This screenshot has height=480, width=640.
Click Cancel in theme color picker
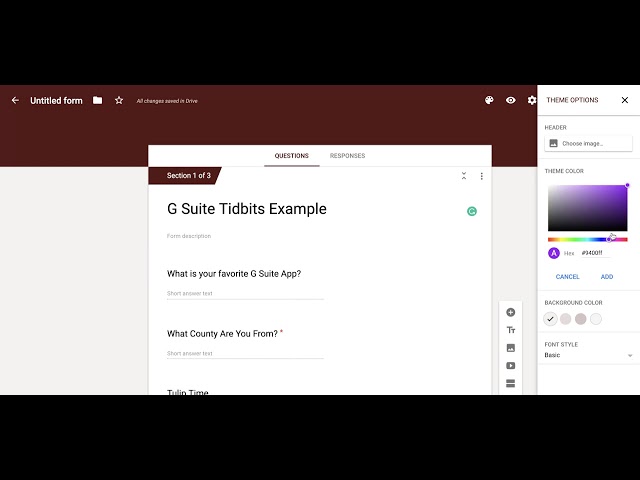pos(567,277)
